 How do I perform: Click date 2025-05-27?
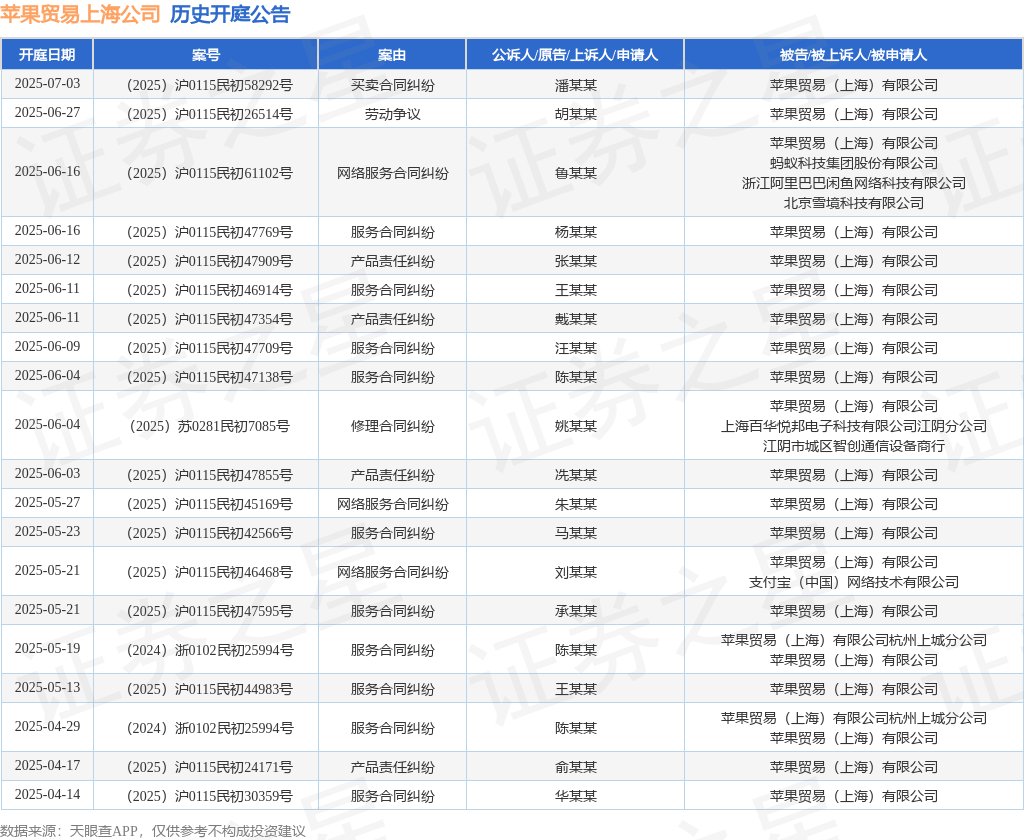(x=47, y=502)
